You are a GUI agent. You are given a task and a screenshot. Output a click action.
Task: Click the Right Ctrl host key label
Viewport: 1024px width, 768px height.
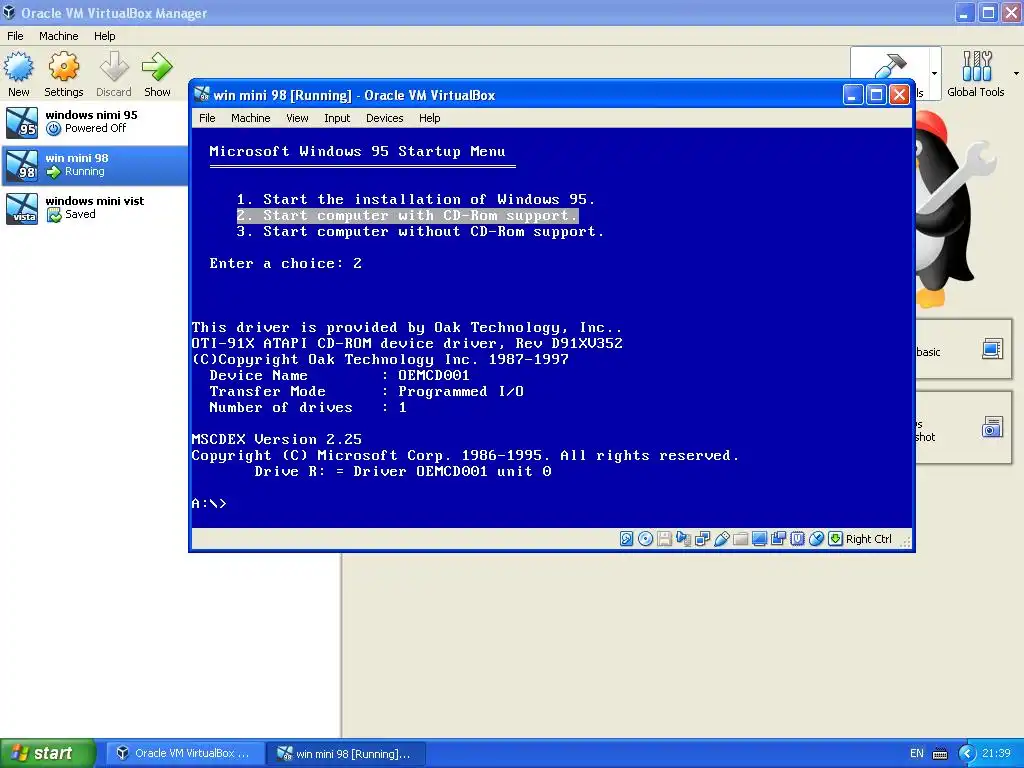tap(869, 539)
